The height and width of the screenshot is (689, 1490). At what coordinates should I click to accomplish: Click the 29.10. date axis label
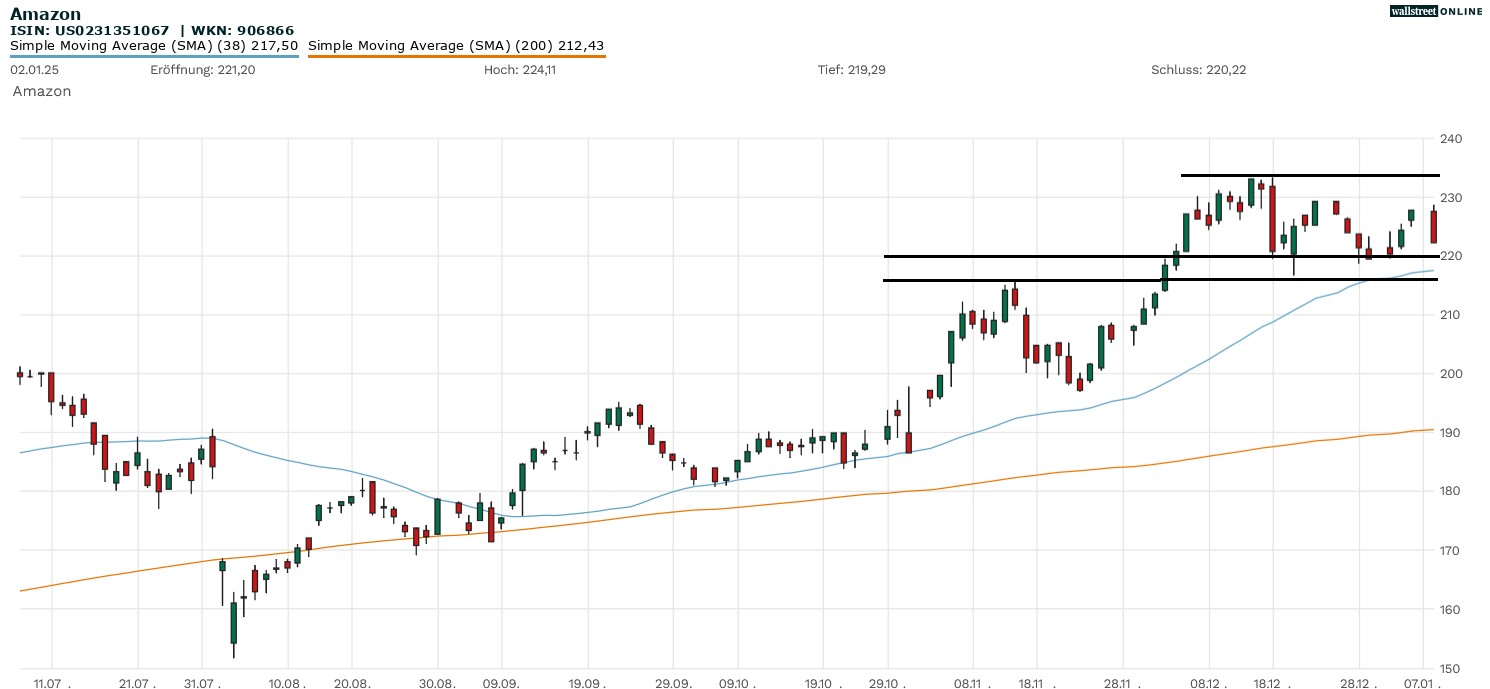(x=888, y=683)
